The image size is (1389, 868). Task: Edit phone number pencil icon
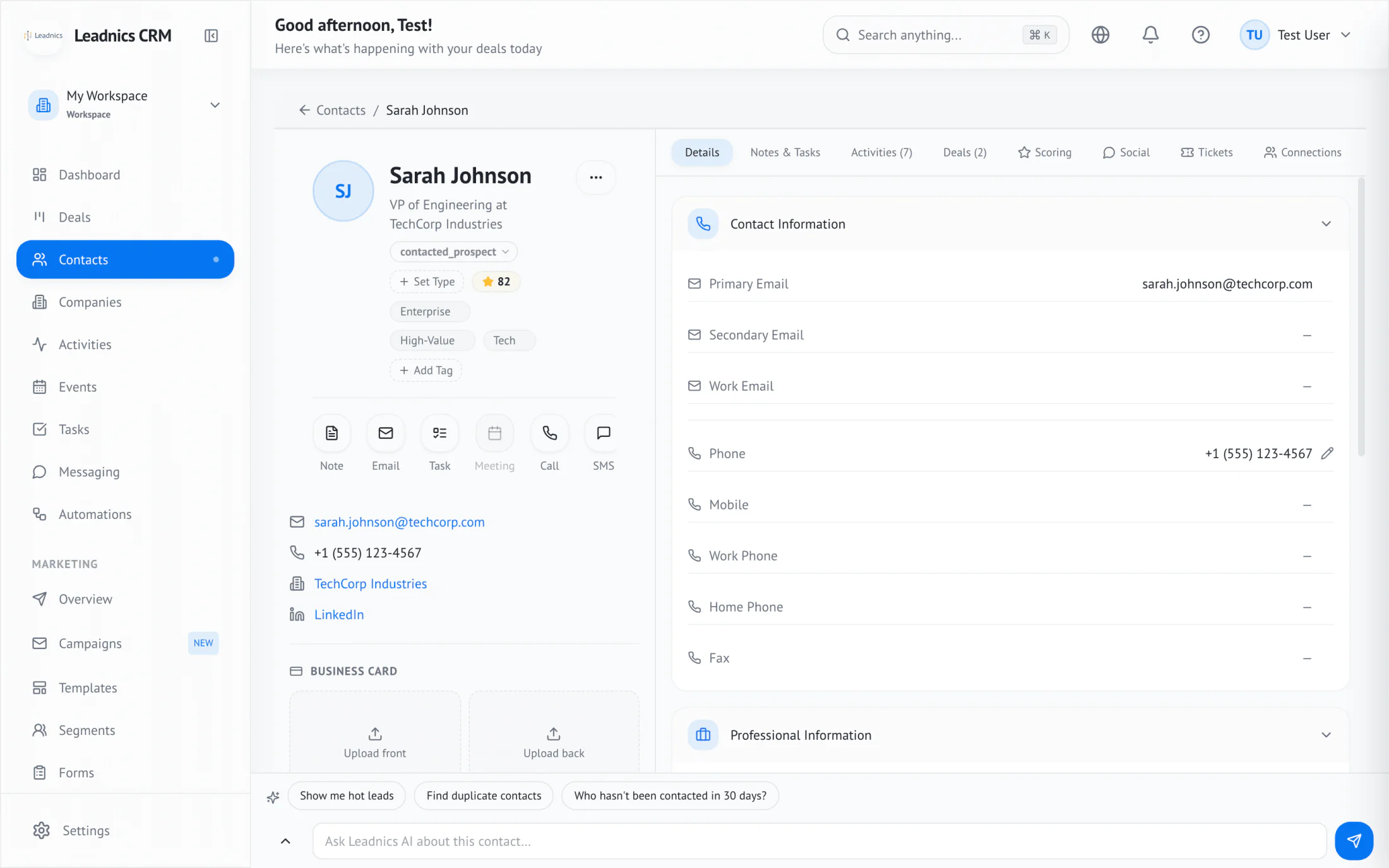1327,453
